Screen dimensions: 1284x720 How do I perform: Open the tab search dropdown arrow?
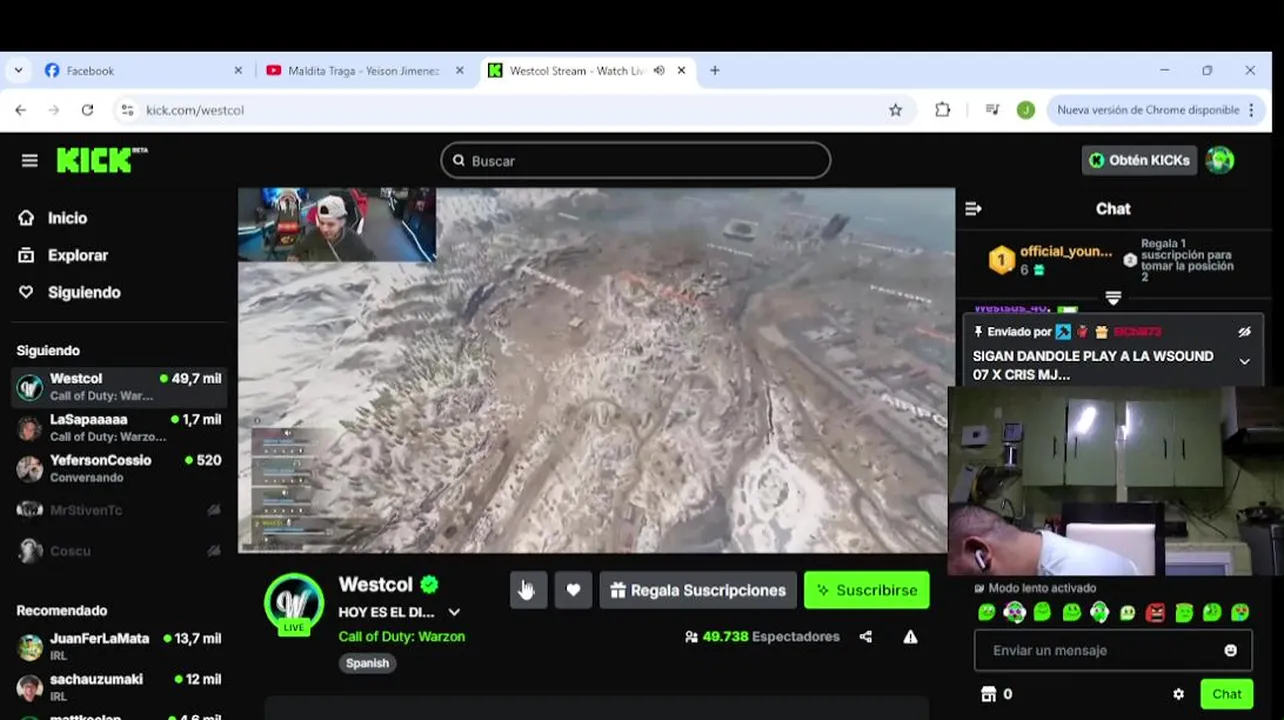point(18,71)
